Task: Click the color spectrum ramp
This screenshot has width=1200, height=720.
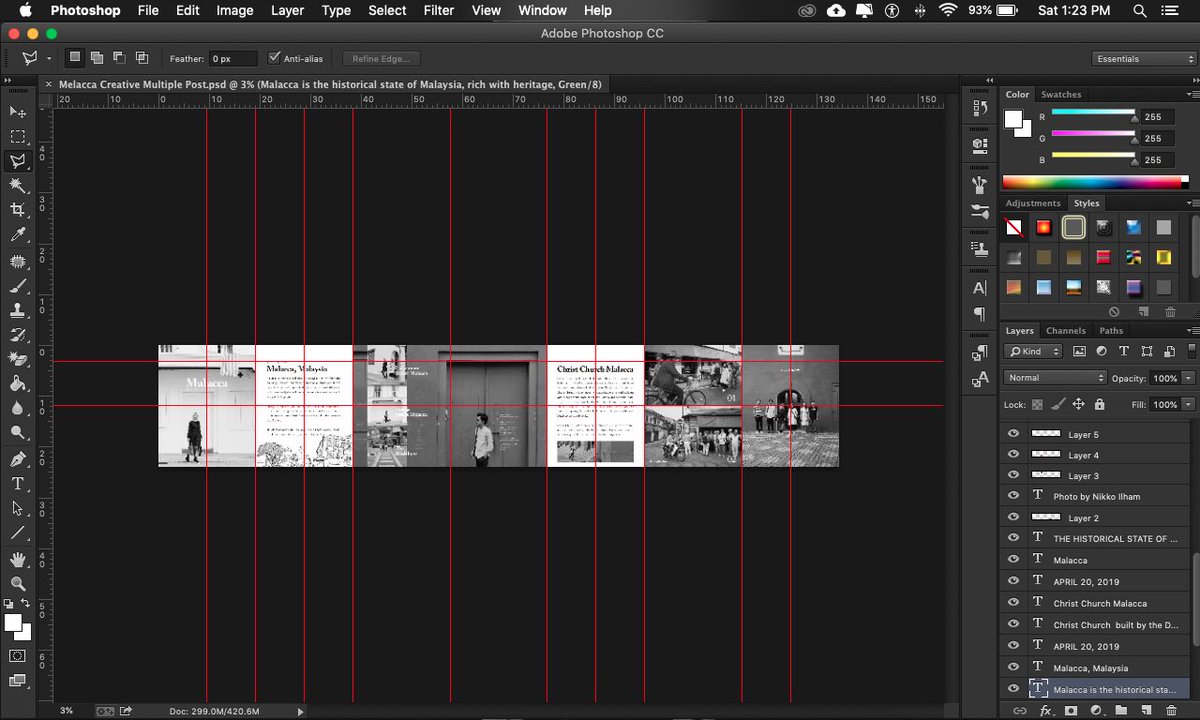Action: [x=1095, y=182]
